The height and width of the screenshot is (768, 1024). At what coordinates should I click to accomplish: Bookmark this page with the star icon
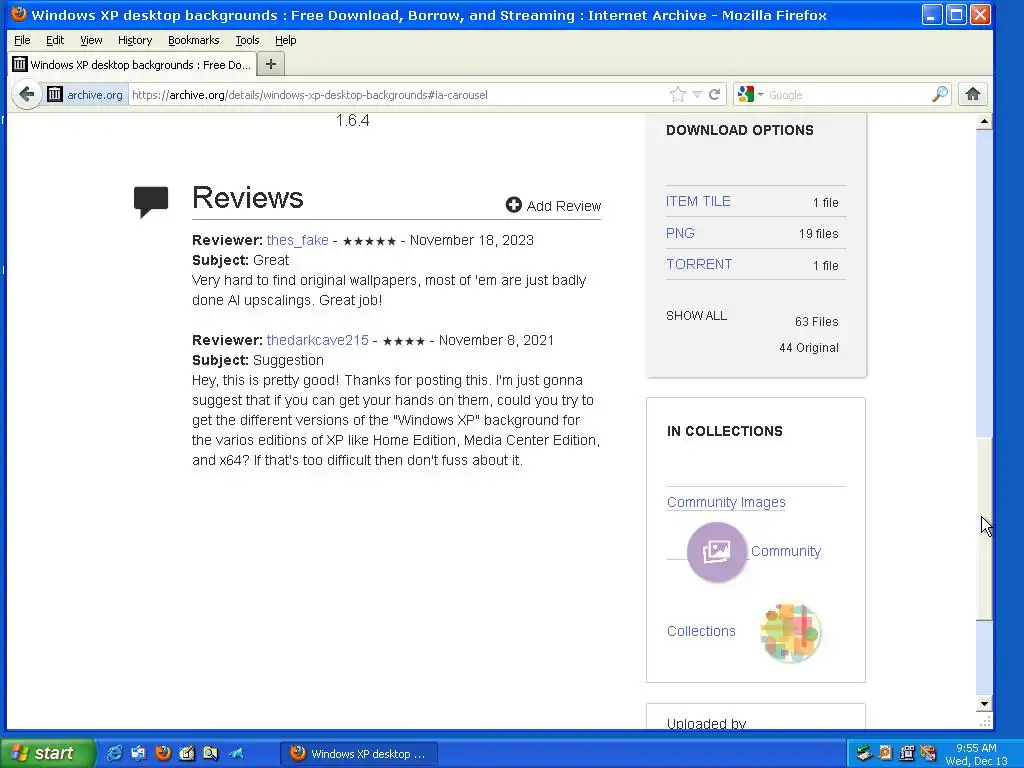(678, 95)
